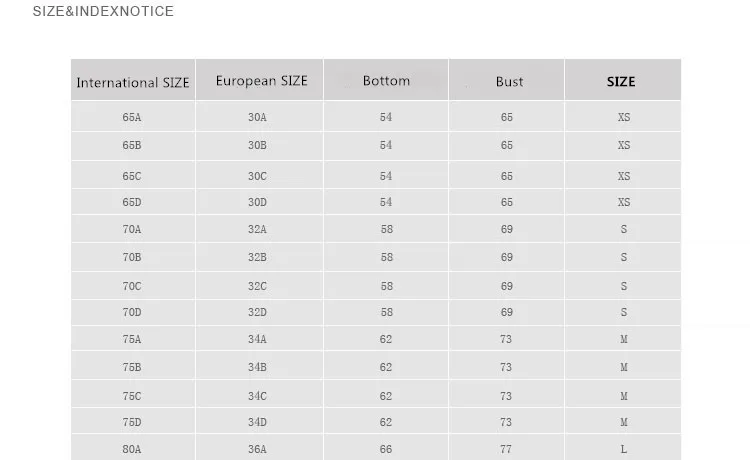
Task: Select the European SIZE column header
Action: click(x=261, y=81)
